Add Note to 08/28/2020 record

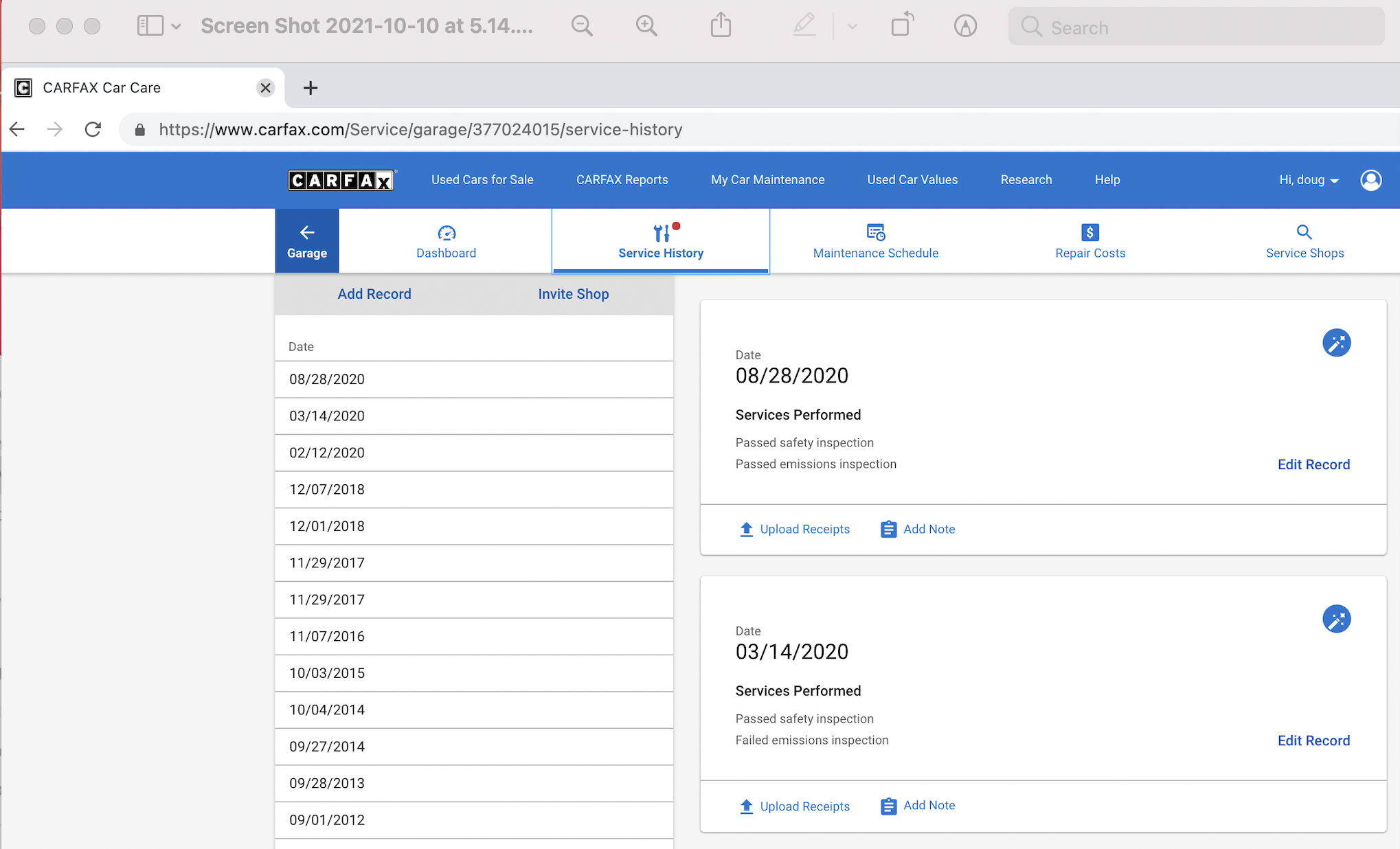tap(918, 530)
